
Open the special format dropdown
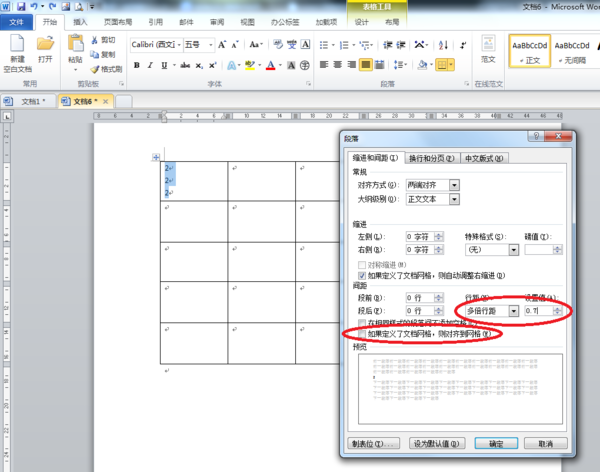514,250
